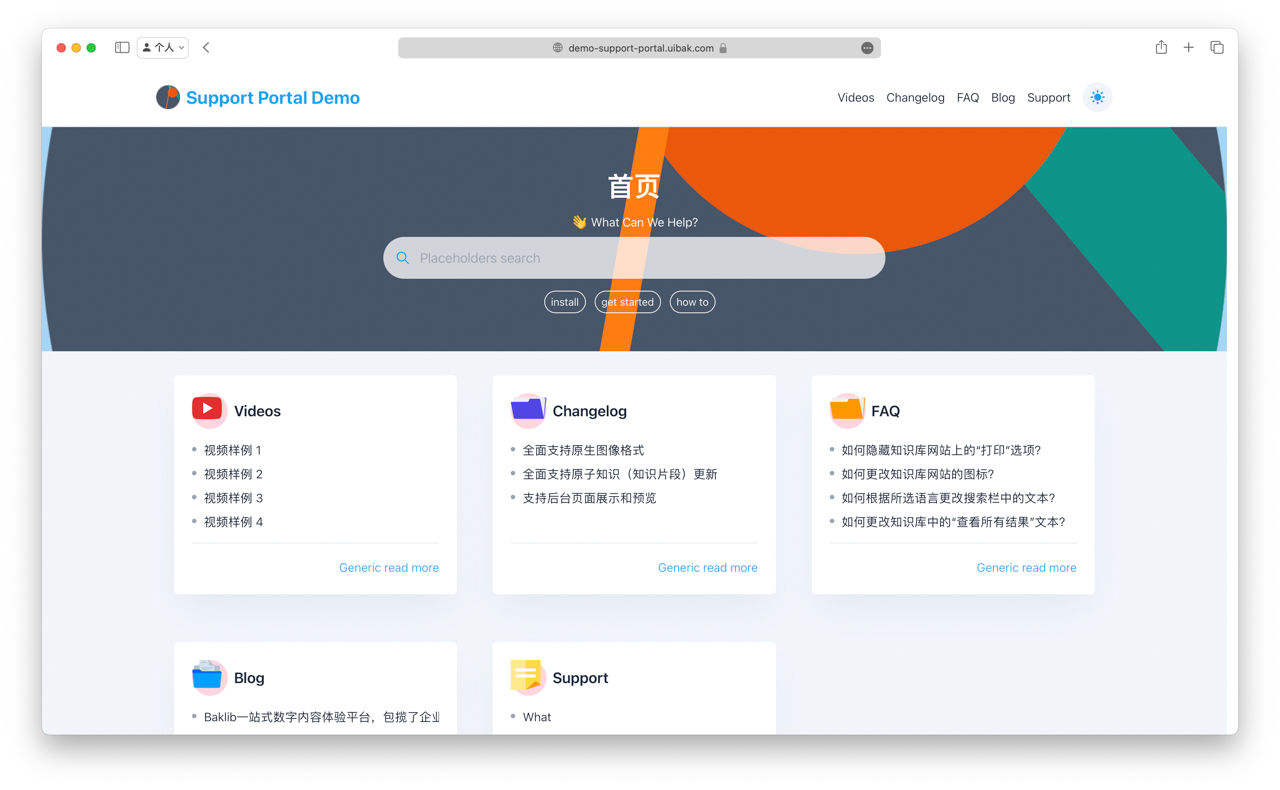The width and height of the screenshot is (1280, 790).
Task: Click the purple Changelog folder icon
Action: coord(527,409)
